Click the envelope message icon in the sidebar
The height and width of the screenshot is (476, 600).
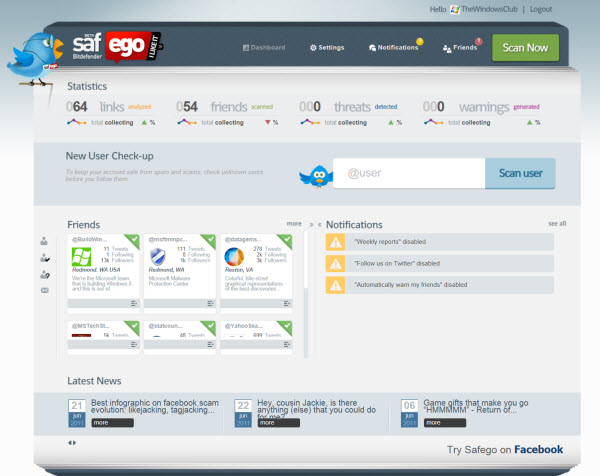(44, 290)
